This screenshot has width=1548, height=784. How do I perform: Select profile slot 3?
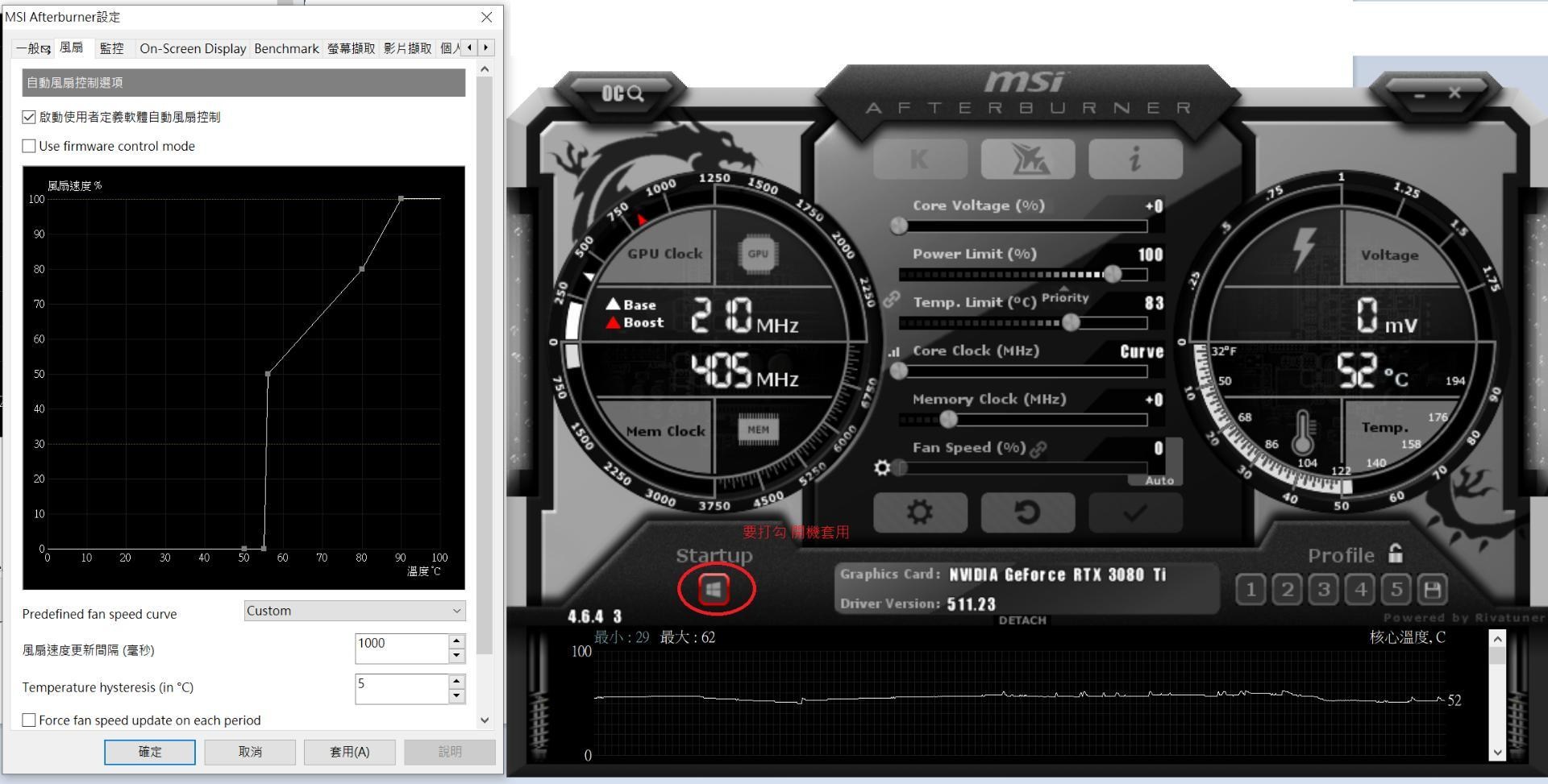point(1323,590)
